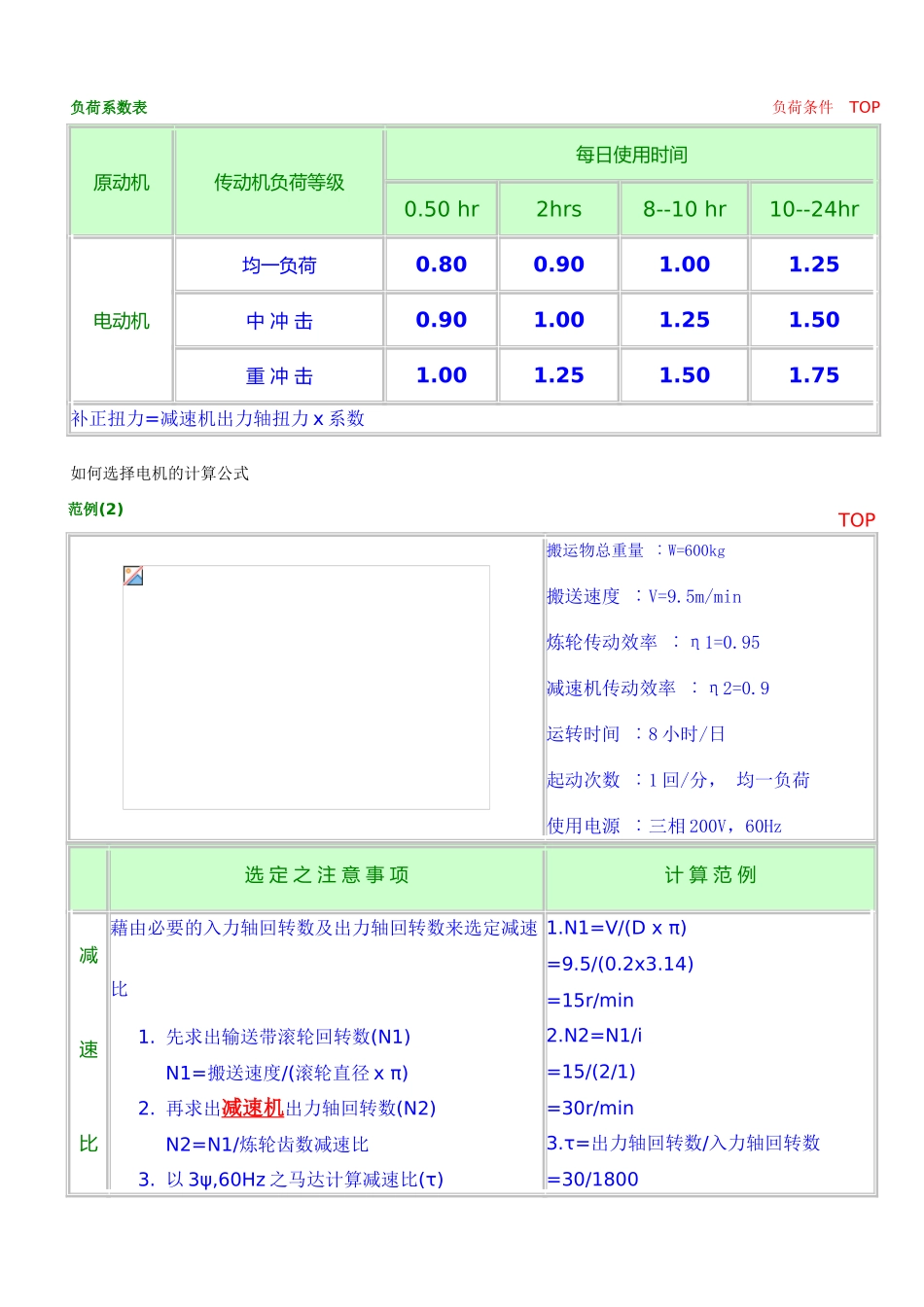This screenshot has width=924, height=1307.
Task: Click 1.25 in the 均一负荷 row
Action: point(814,265)
